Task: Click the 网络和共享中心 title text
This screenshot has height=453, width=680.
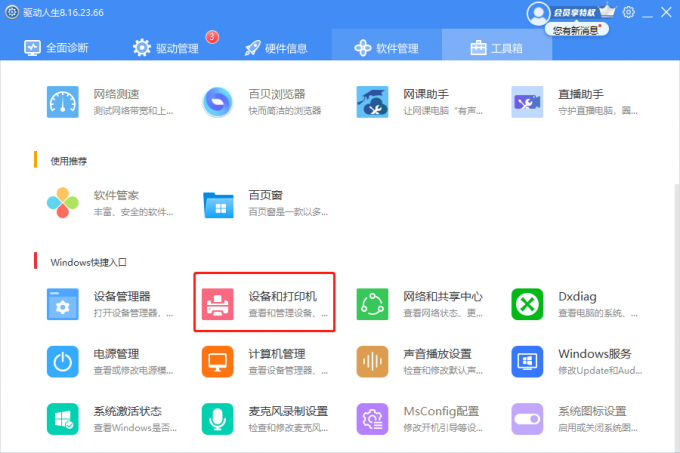Action: (x=443, y=297)
